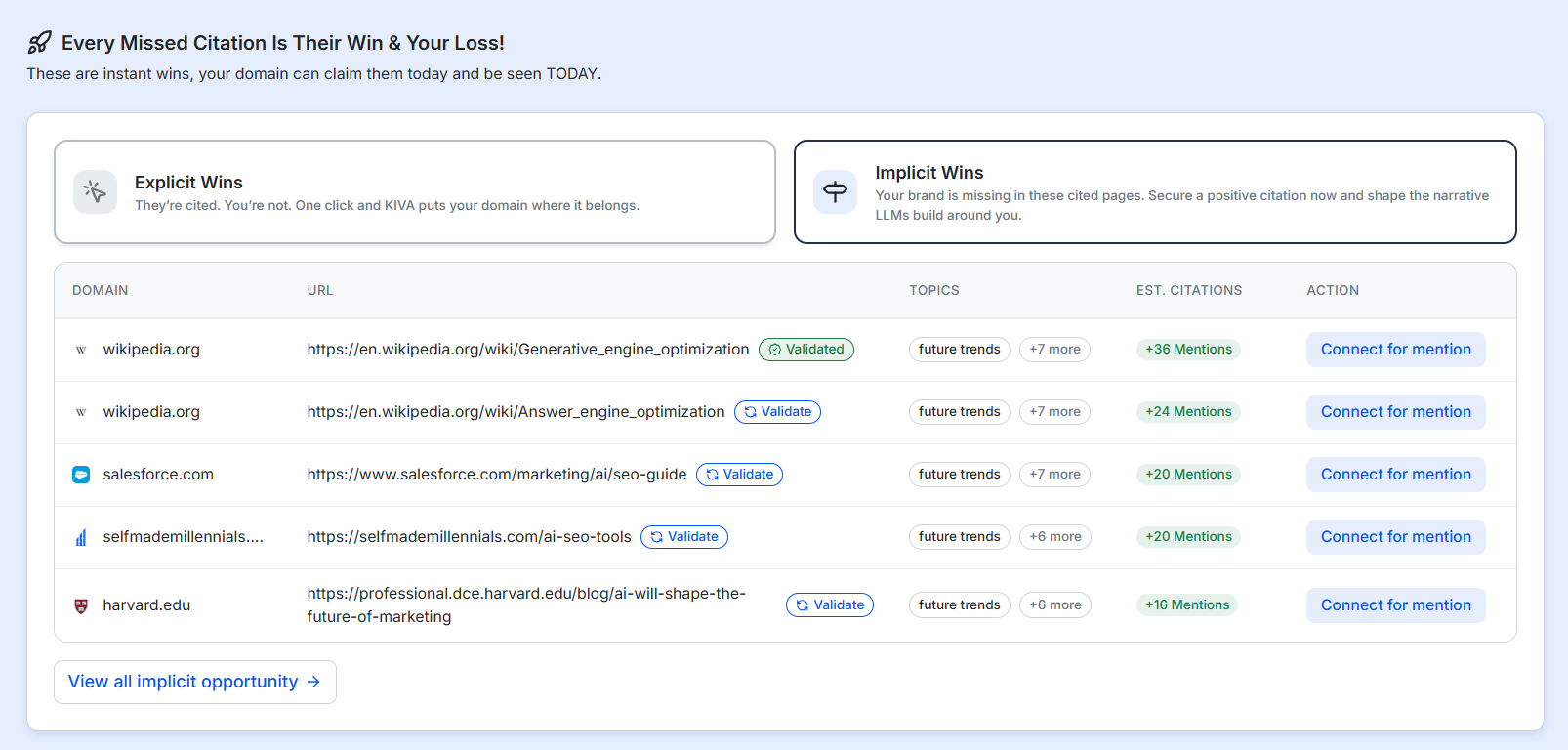Click the Harvard shield favicon
The width and height of the screenshot is (1568, 750).
(x=81, y=605)
